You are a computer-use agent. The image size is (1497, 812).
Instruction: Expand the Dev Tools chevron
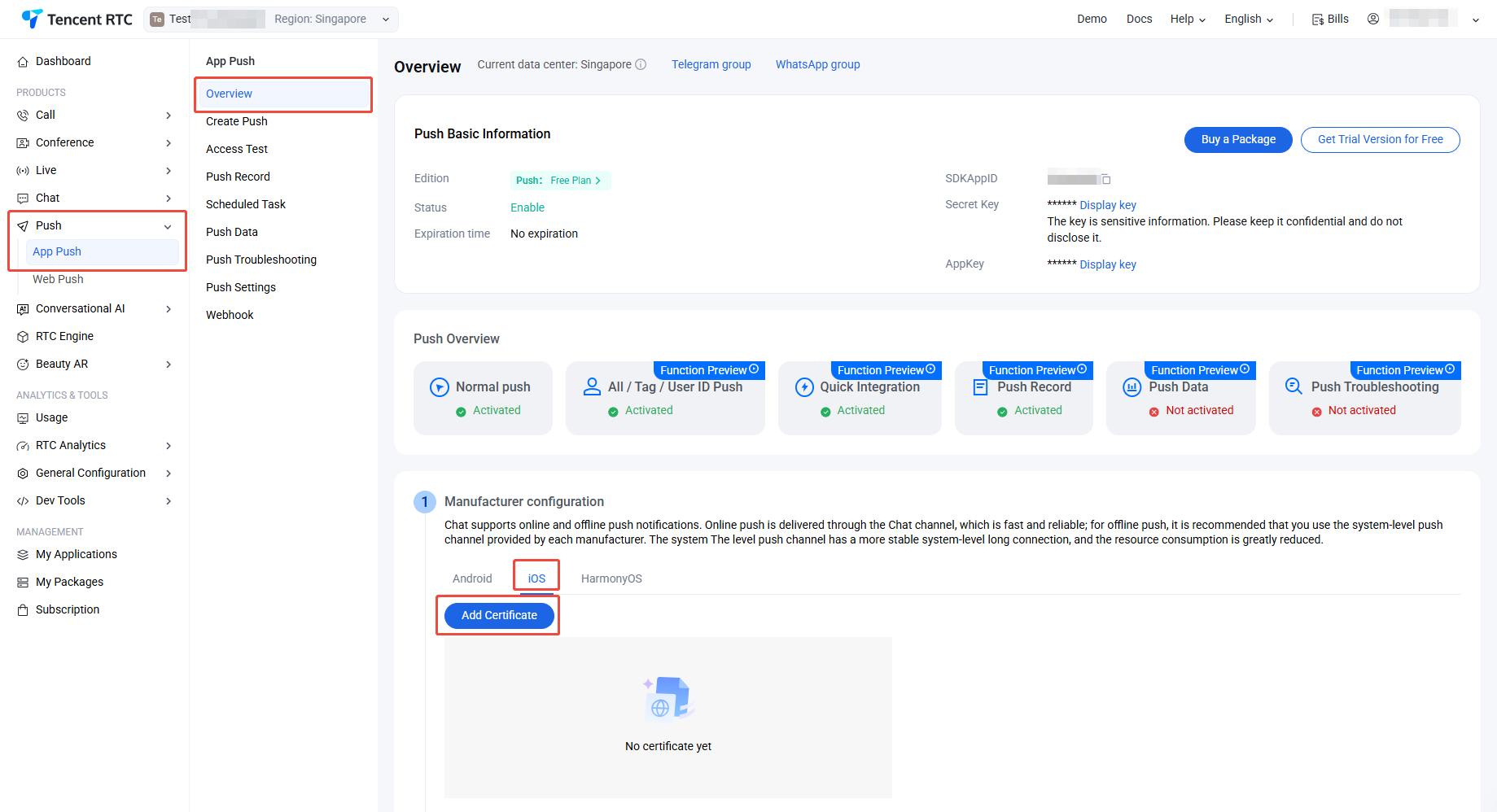(x=169, y=501)
